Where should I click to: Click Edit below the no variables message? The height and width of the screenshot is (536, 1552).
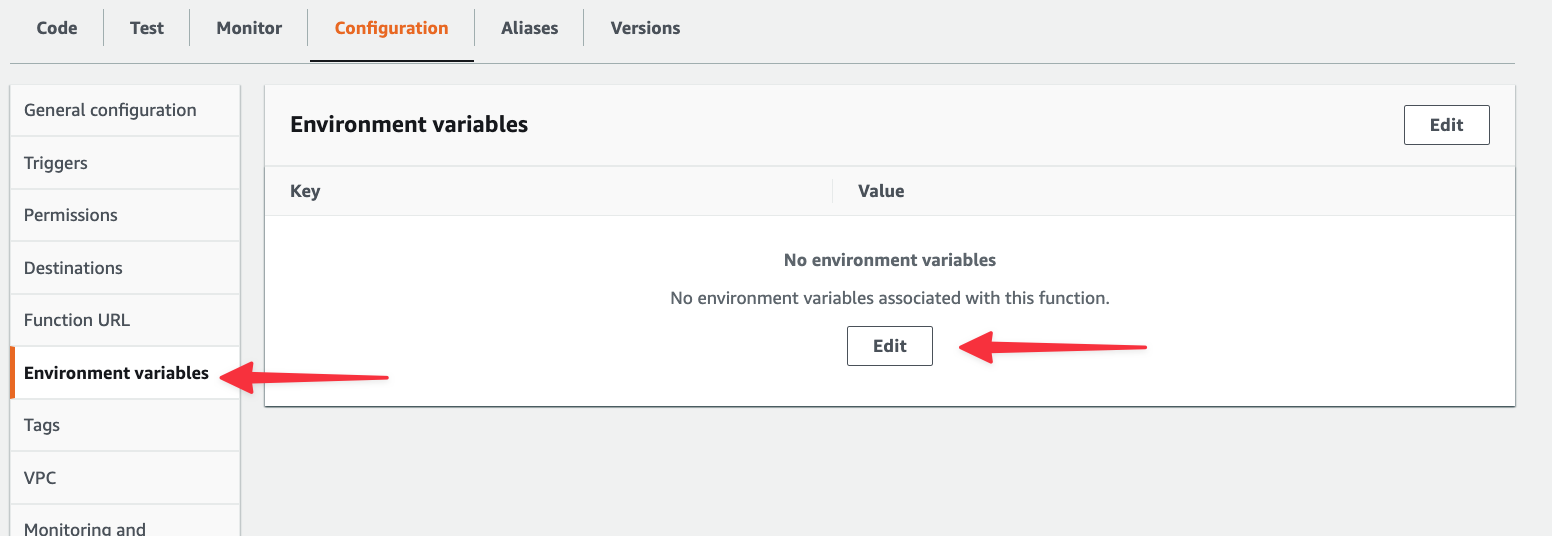coord(889,346)
